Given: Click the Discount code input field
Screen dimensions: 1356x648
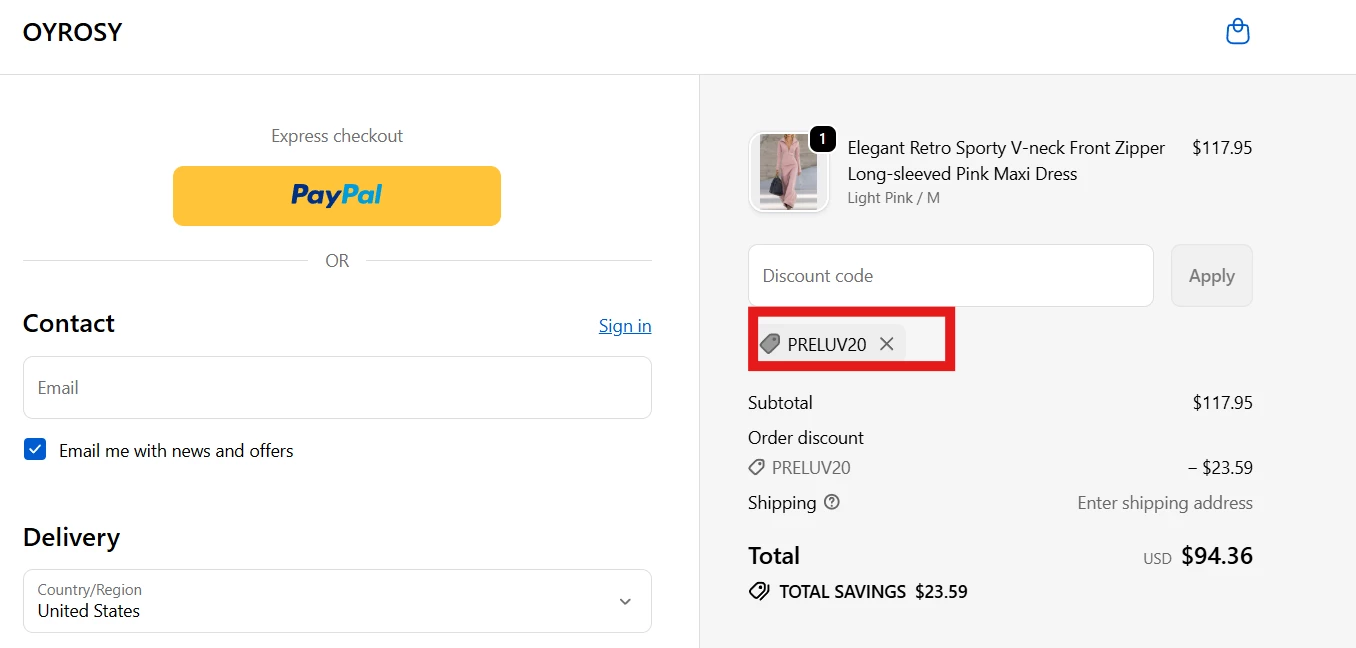Looking at the screenshot, I should [x=950, y=275].
